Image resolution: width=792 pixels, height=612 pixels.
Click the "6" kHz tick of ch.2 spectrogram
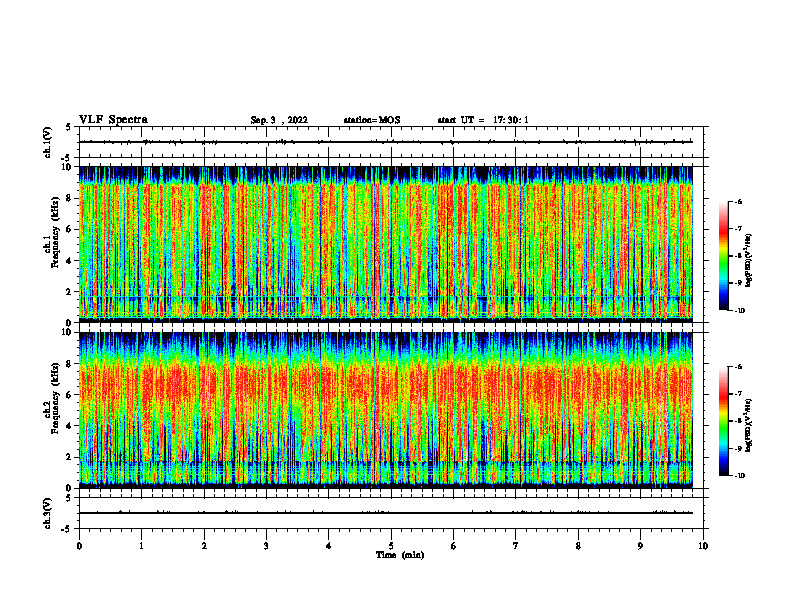point(69,395)
